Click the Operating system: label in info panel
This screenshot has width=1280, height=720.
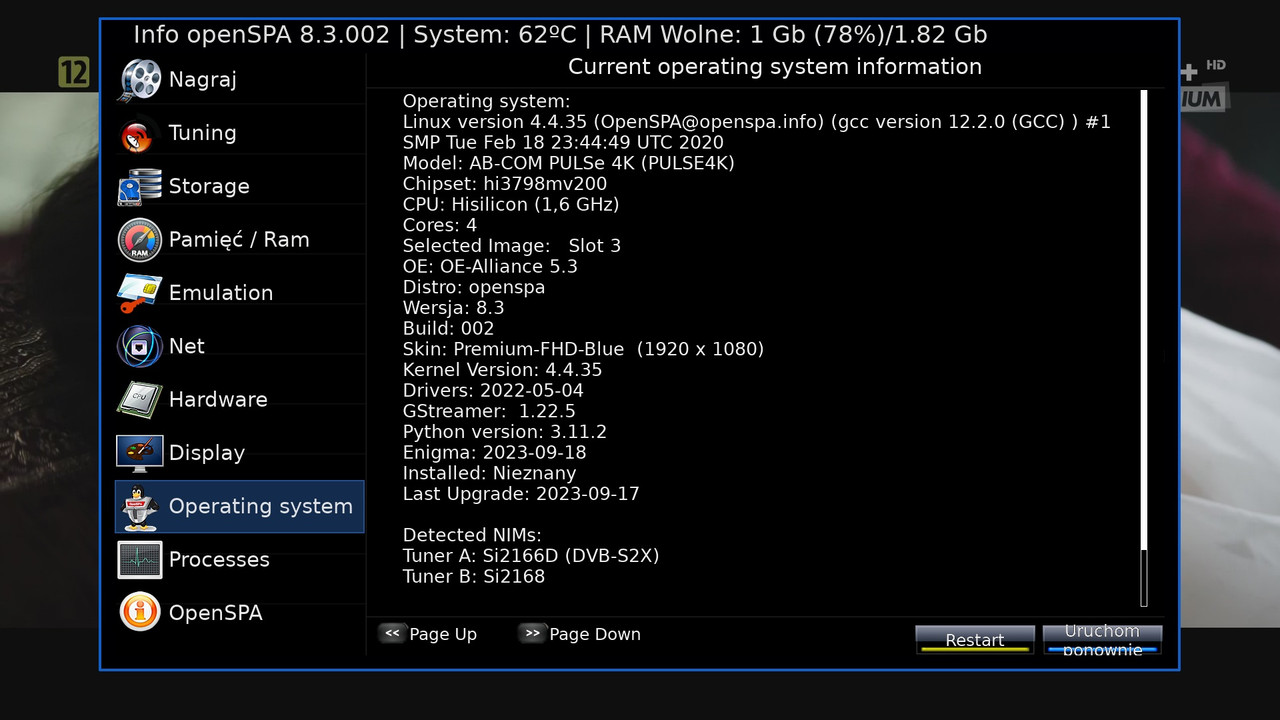tap(487, 101)
